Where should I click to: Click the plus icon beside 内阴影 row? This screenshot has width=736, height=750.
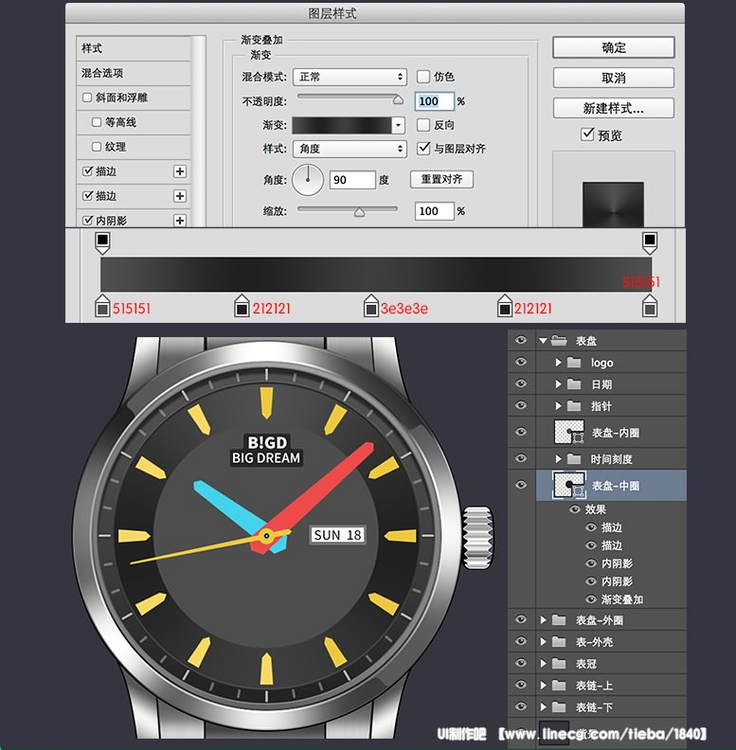tap(180, 220)
